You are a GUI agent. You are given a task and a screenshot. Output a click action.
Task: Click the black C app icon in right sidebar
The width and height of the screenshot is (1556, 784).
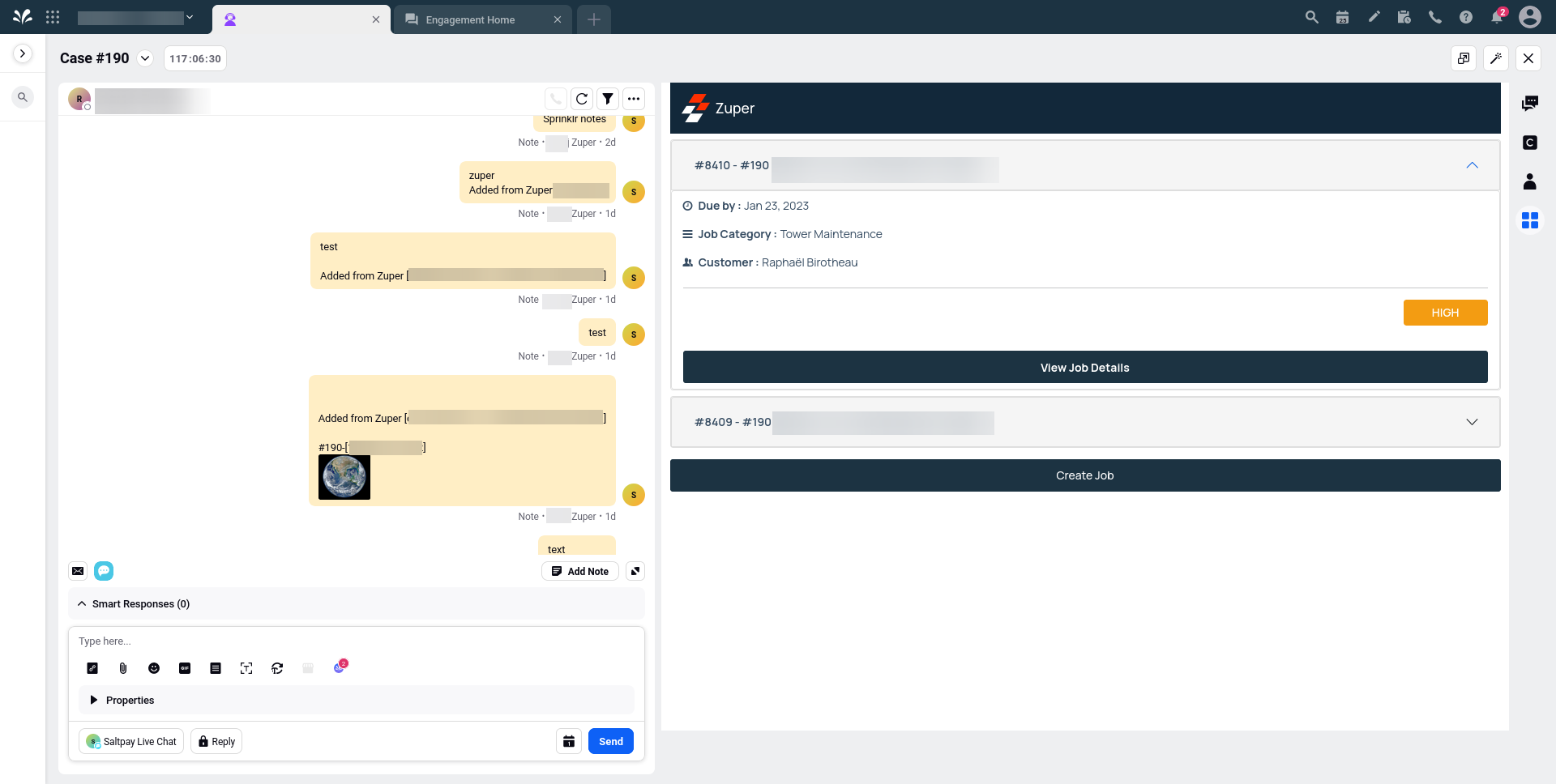tap(1530, 143)
